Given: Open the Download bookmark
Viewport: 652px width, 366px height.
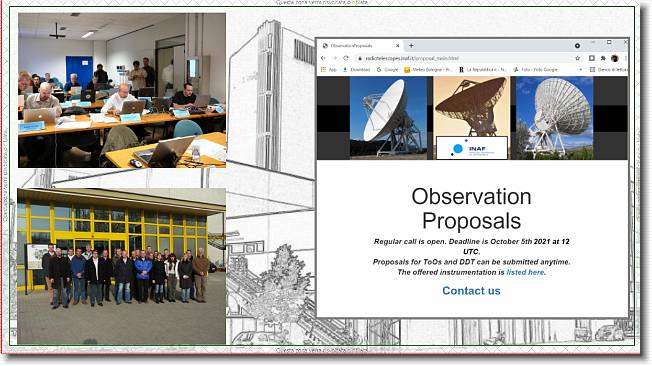Looking at the screenshot, I should (x=356, y=69).
